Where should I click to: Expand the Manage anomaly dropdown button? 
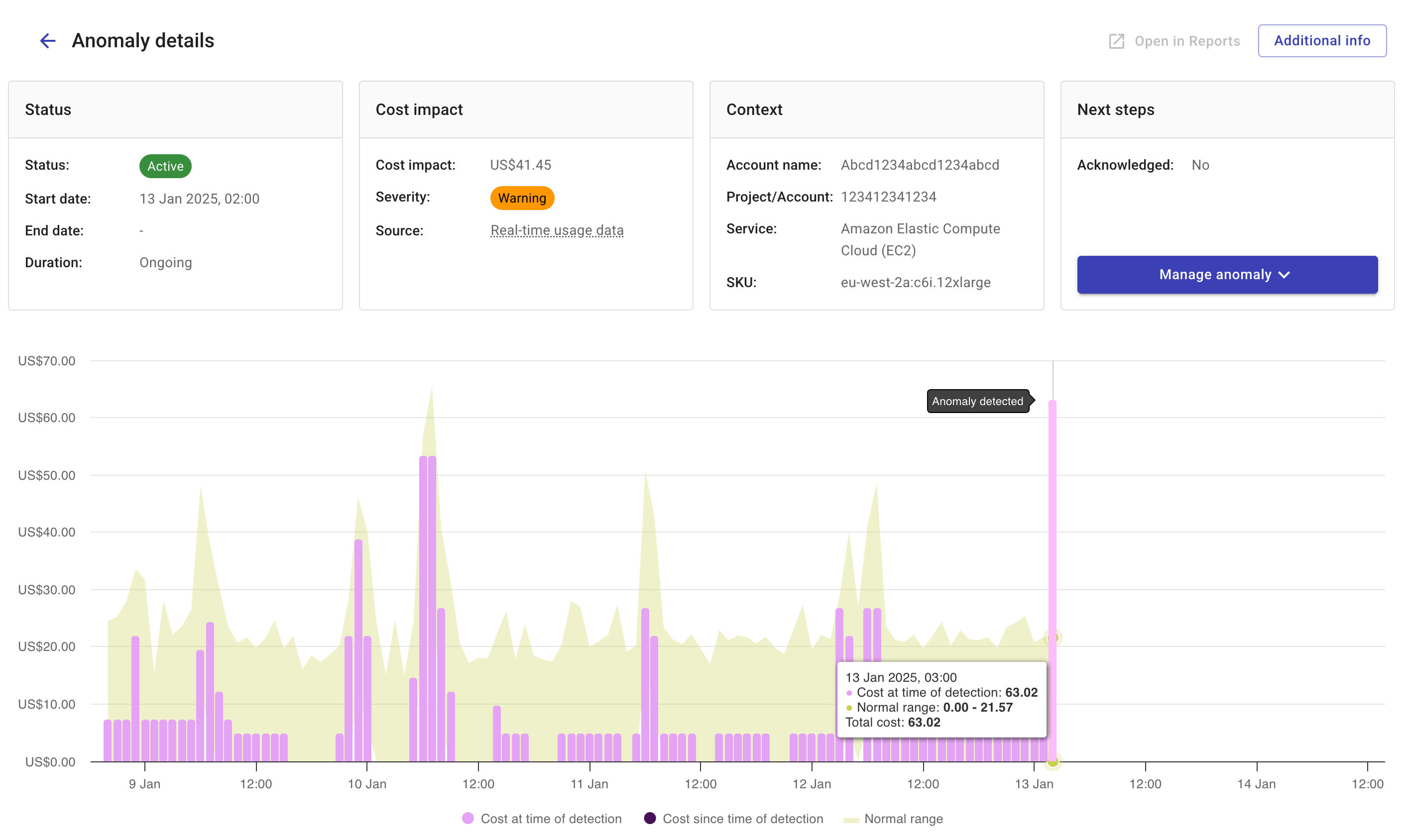pos(1227,275)
